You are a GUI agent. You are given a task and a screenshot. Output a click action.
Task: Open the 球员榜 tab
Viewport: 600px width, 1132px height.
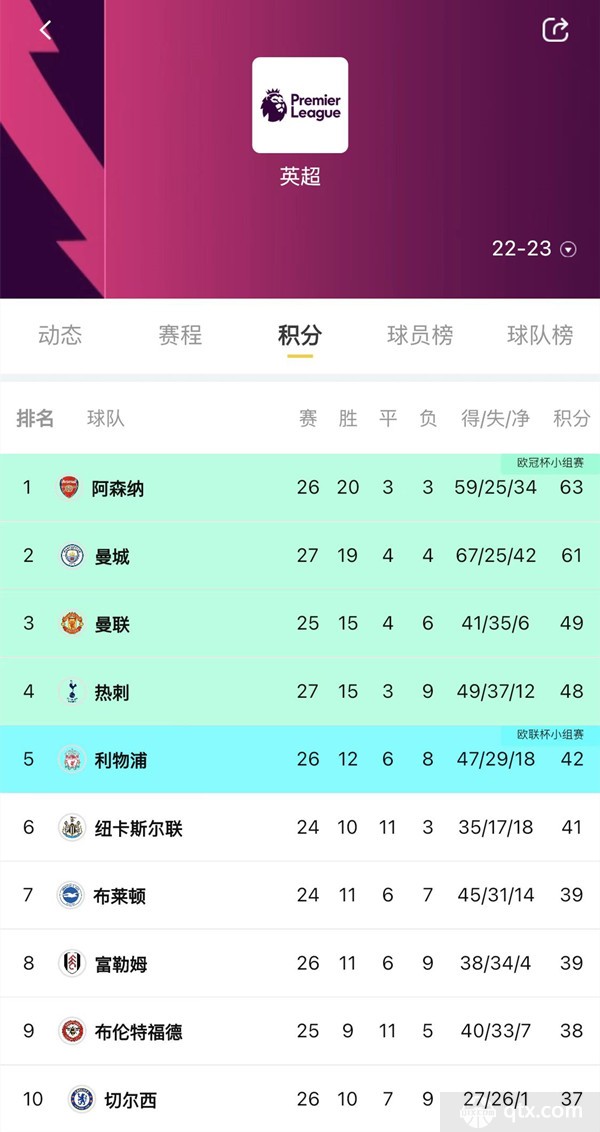click(419, 335)
